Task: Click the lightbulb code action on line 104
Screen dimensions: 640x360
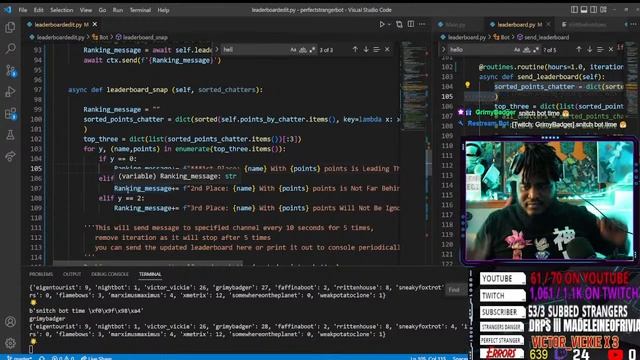Action: pos(467,85)
